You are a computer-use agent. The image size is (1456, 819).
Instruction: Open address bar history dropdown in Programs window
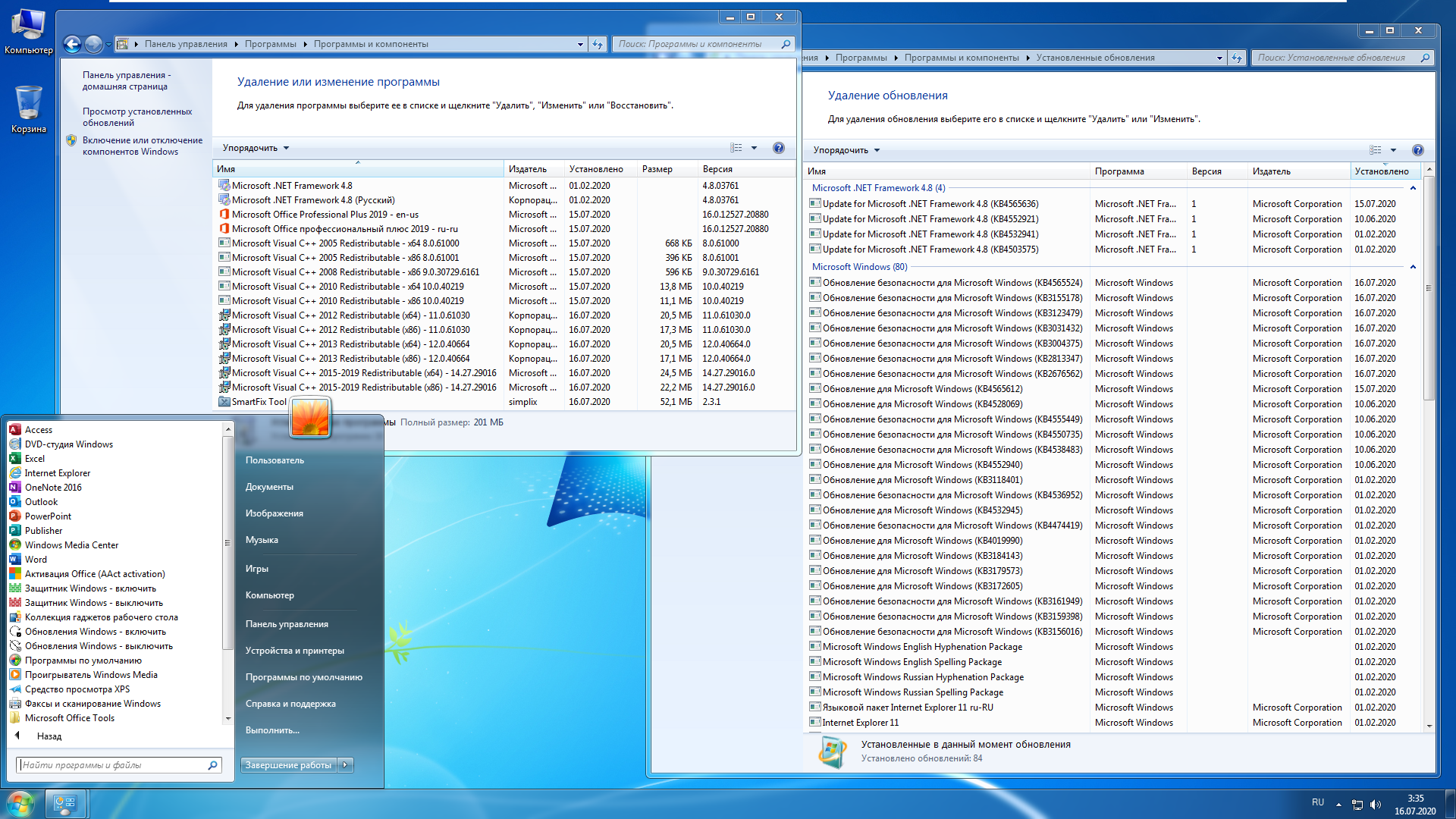tap(580, 44)
